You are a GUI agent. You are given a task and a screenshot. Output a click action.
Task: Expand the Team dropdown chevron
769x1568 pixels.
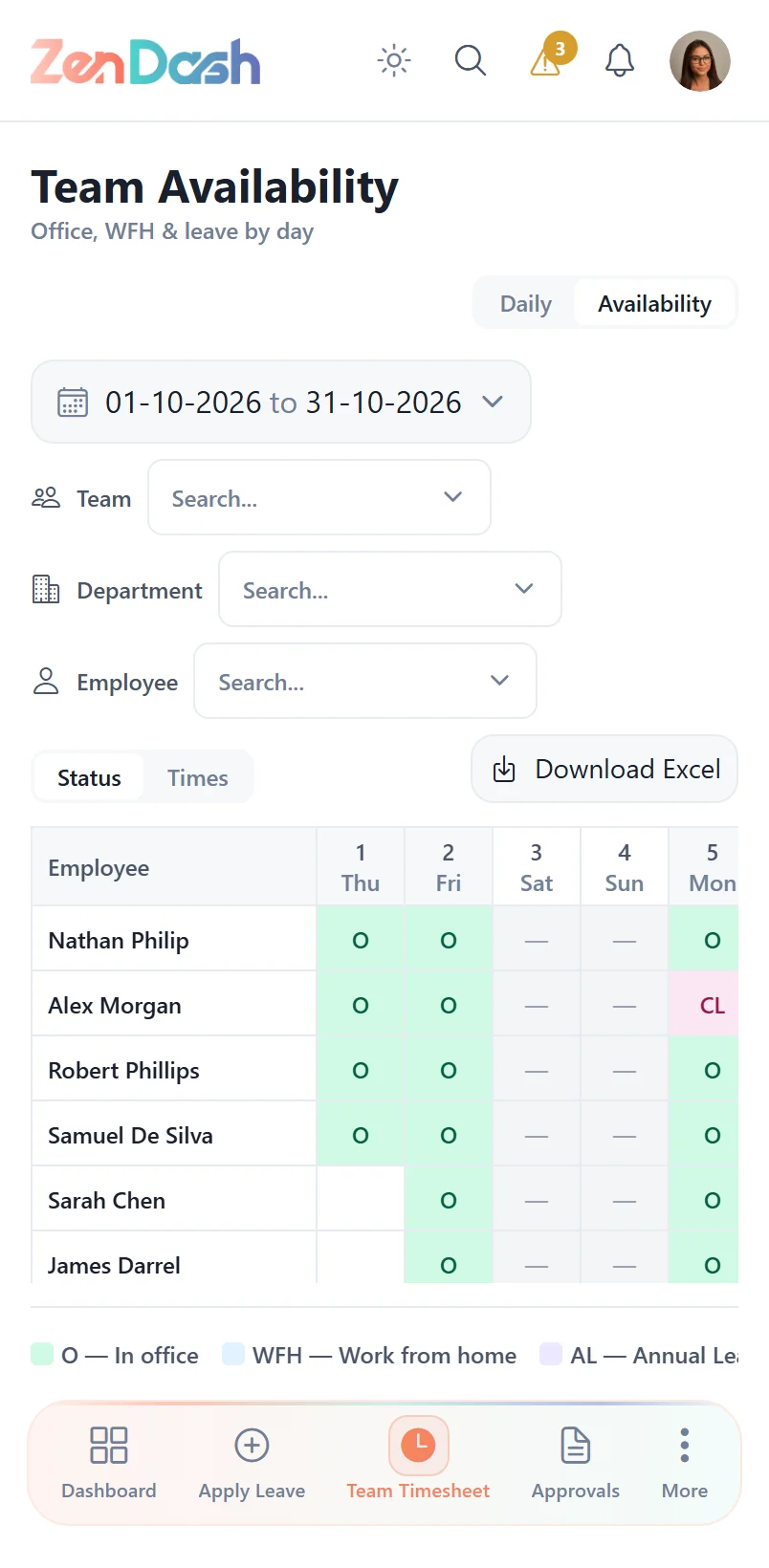453,497
